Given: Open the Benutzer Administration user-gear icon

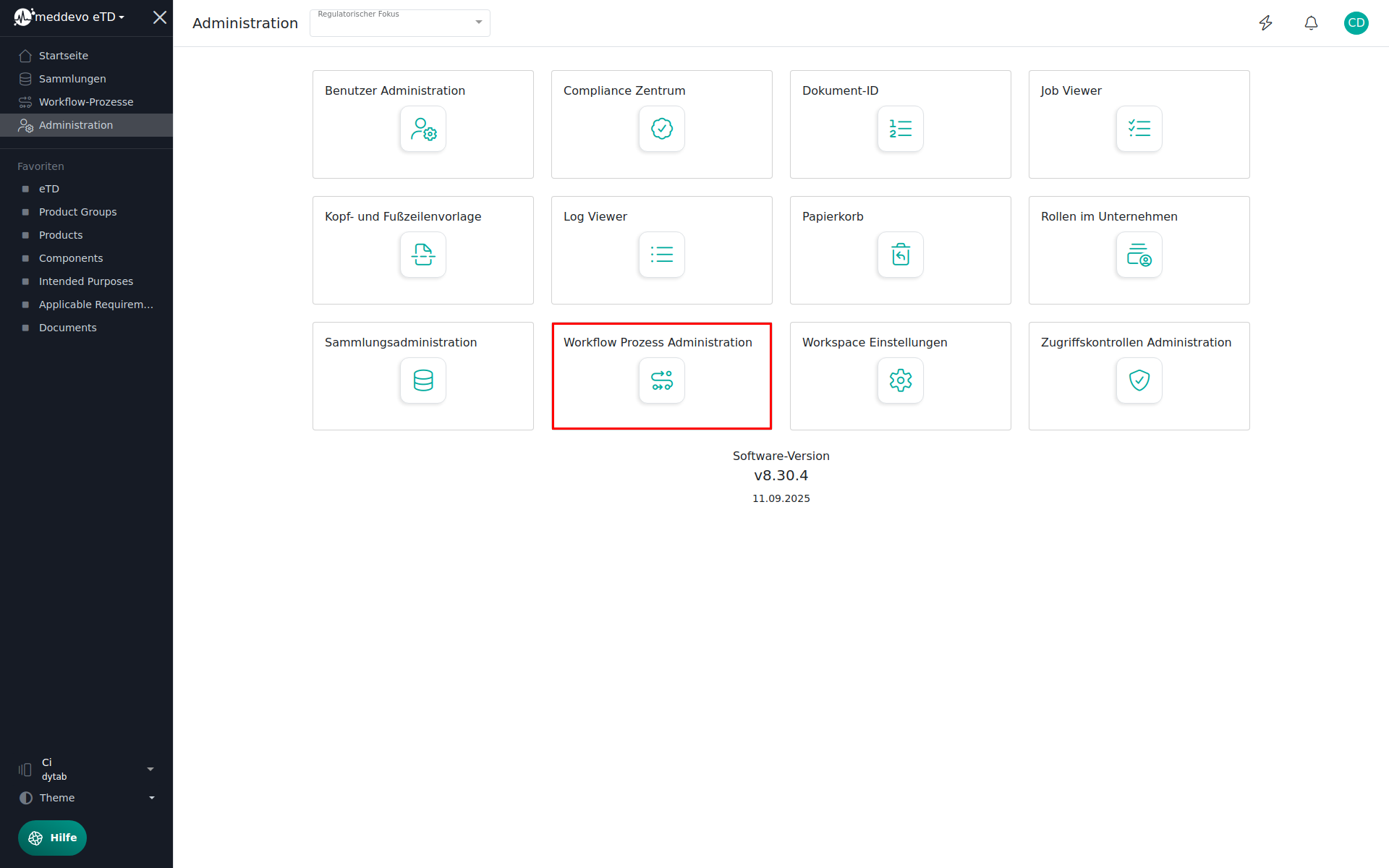Looking at the screenshot, I should click(423, 129).
